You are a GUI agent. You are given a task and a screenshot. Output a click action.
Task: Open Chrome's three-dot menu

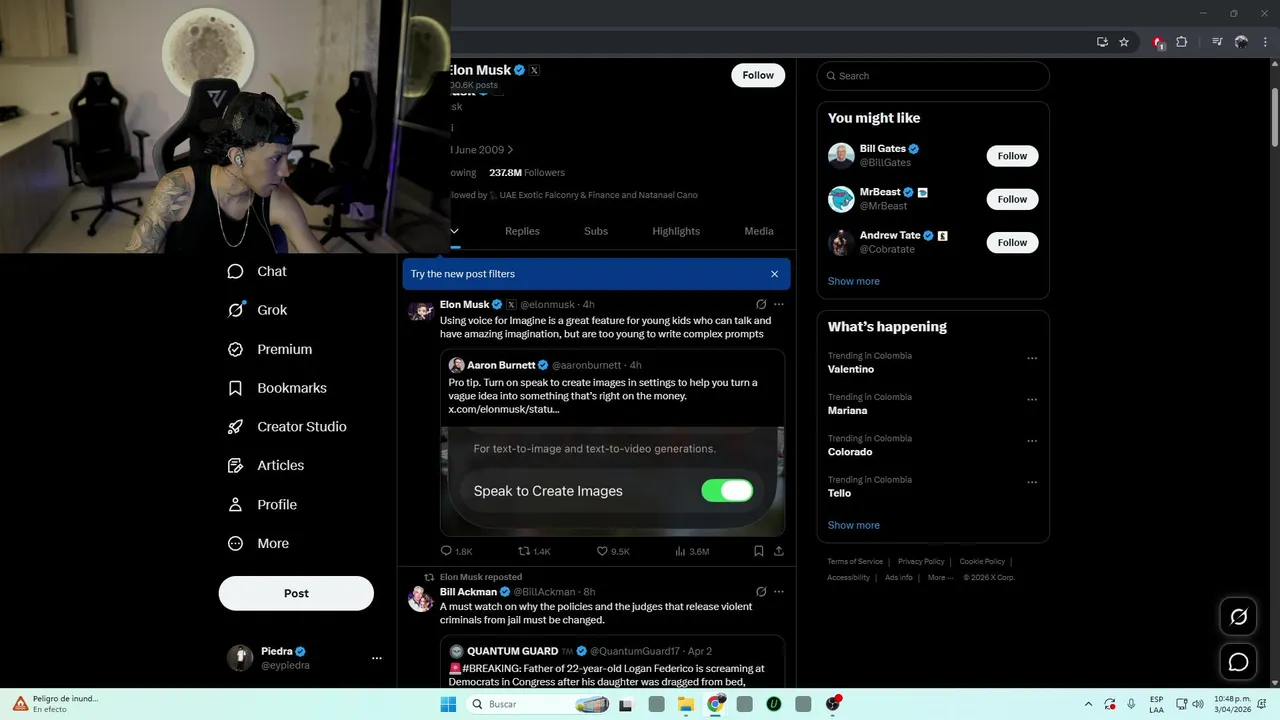click(x=1263, y=42)
